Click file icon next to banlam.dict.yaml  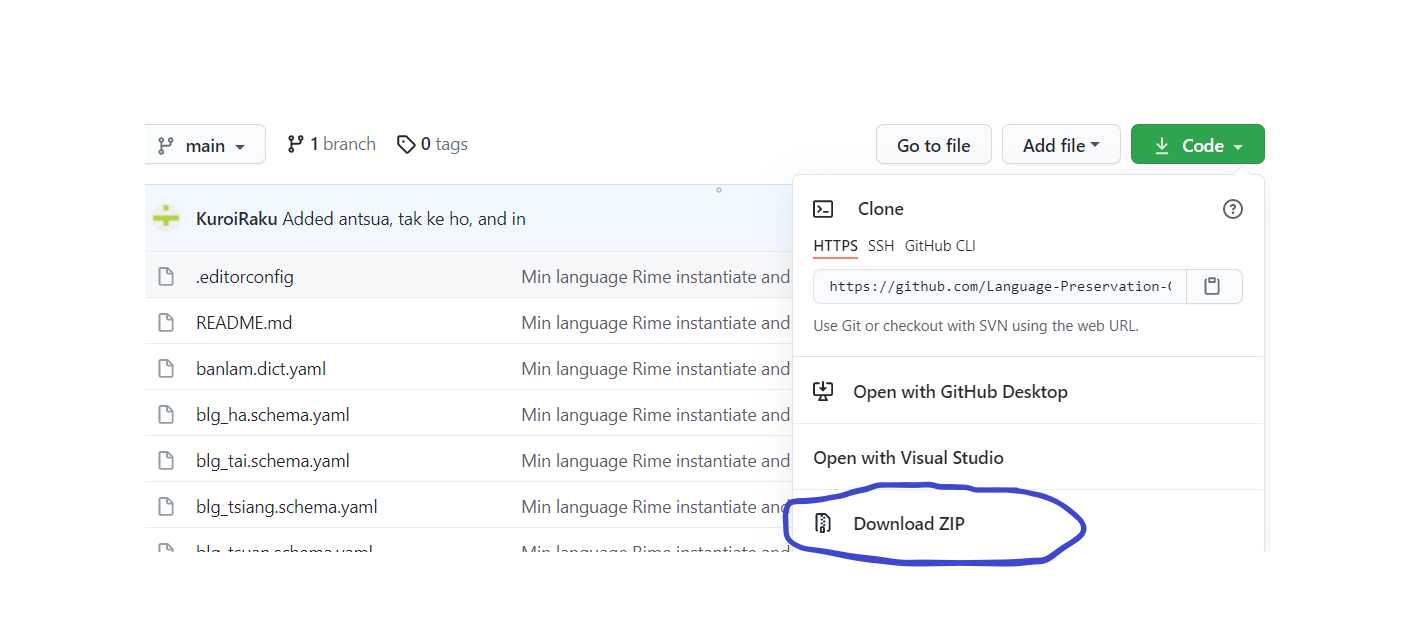[x=166, y=369]
